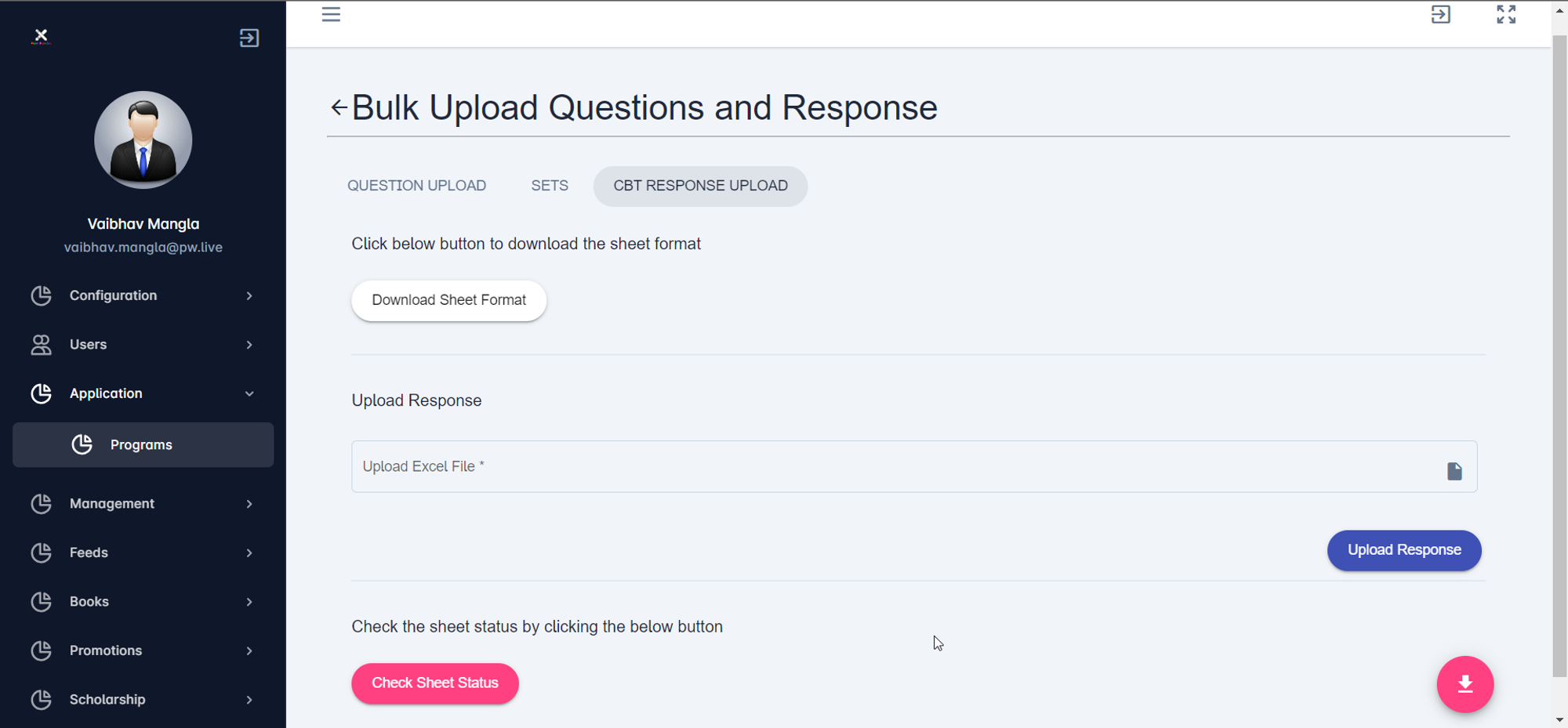Click the file attach icon in upload field
Screen dimensions: 1568x728
pos(1454,471)
